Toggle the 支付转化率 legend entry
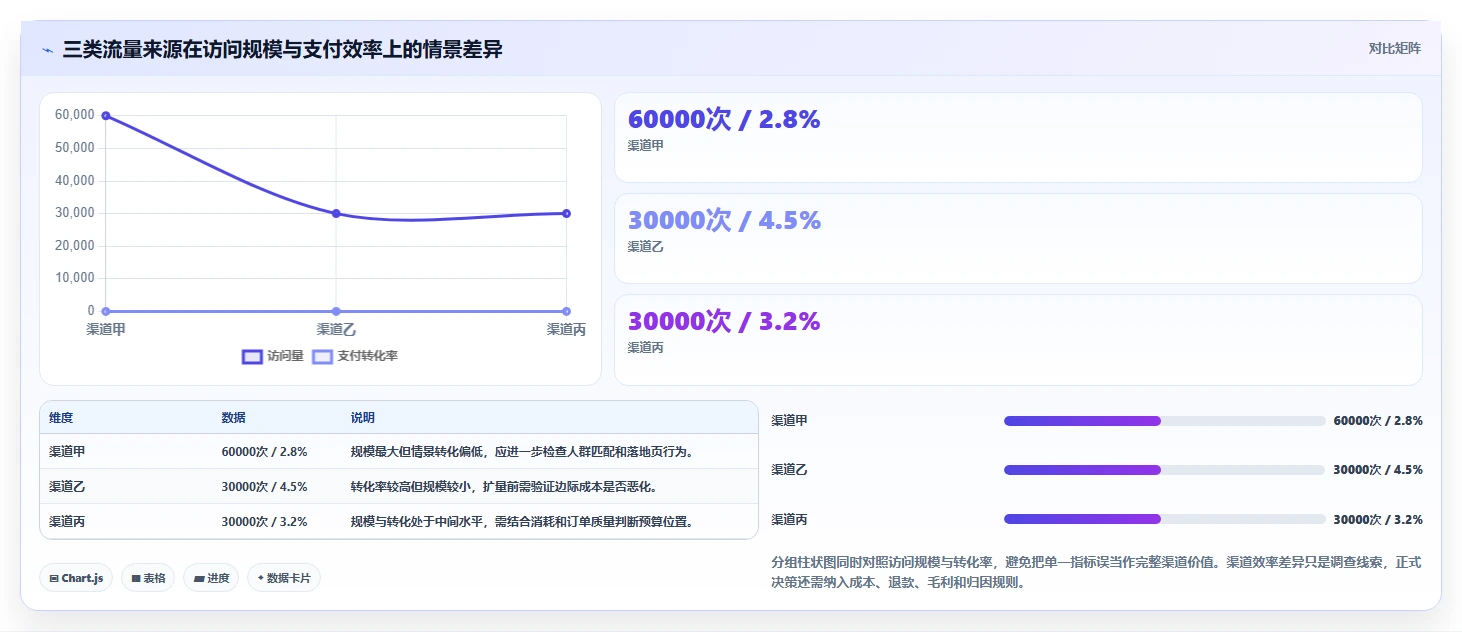 (x=355, y=356)
